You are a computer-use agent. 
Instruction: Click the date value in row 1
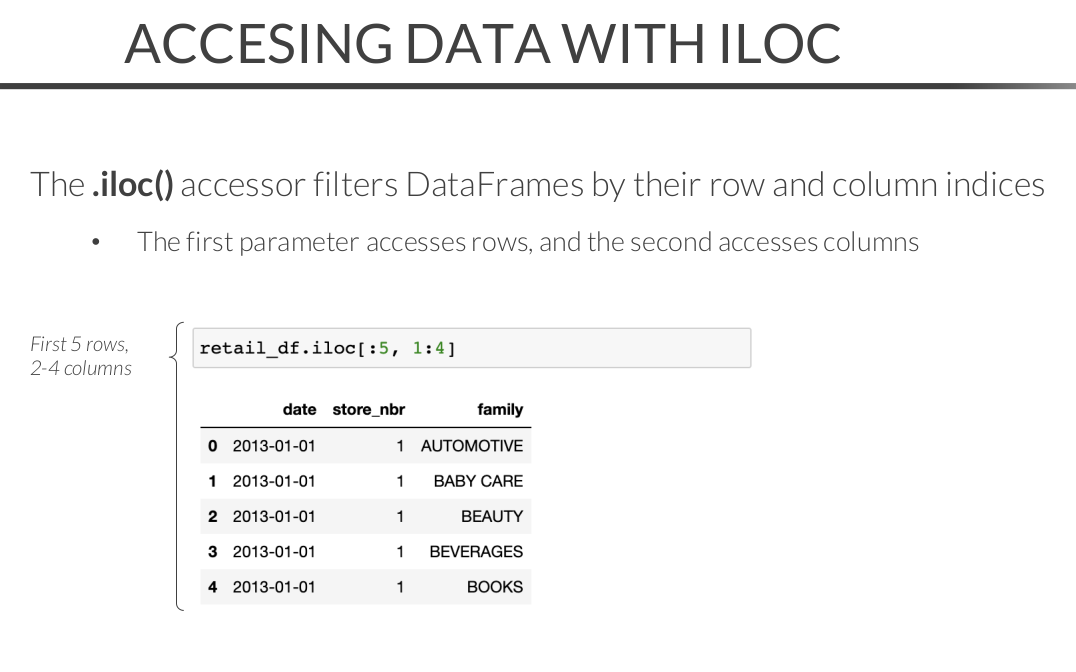pos(273,481)
